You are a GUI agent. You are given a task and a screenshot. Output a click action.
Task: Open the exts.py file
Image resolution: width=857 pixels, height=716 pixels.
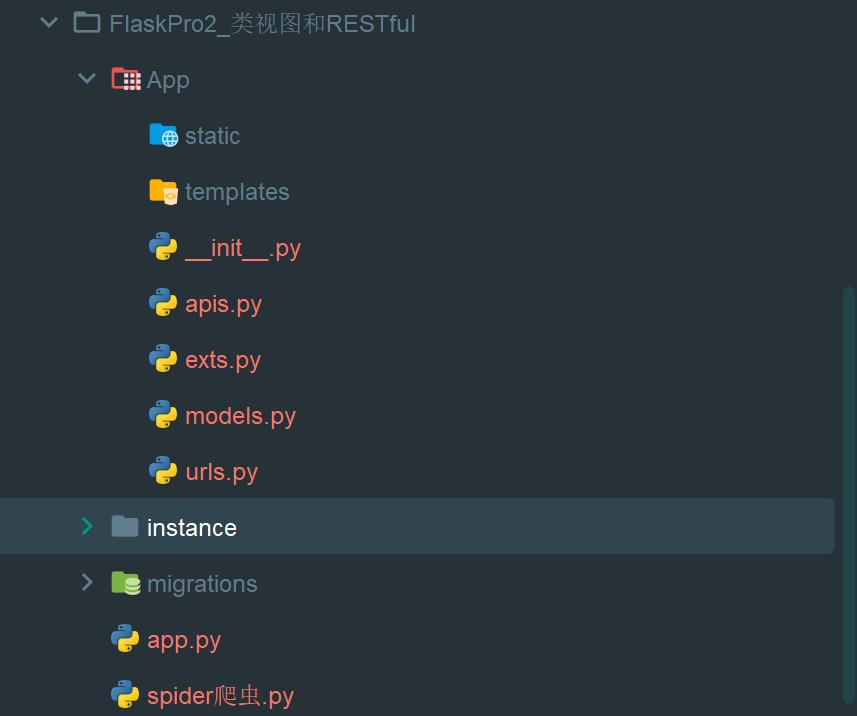223,360
